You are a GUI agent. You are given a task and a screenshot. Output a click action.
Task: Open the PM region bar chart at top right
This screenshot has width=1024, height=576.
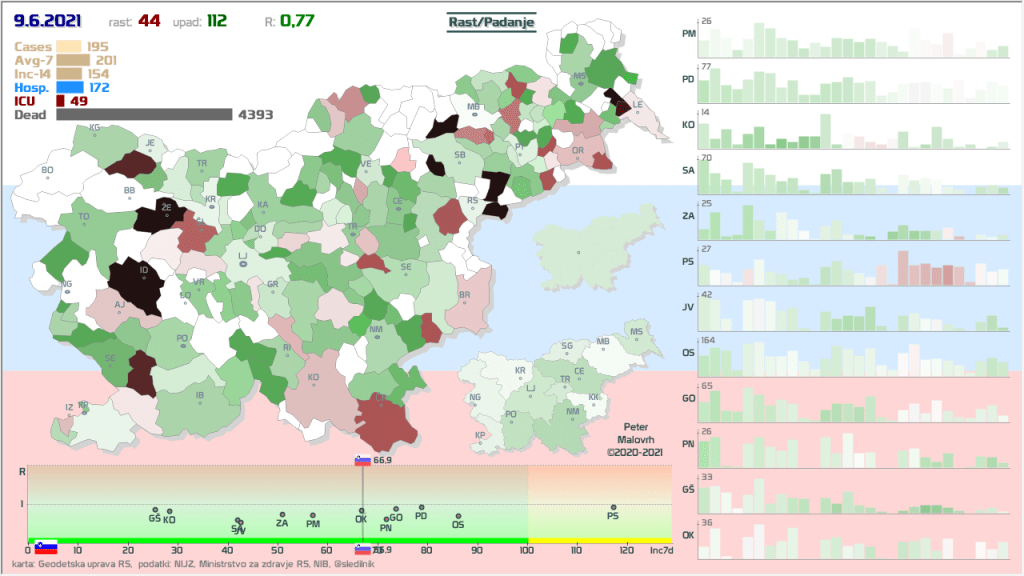click(x=850, y=40)
